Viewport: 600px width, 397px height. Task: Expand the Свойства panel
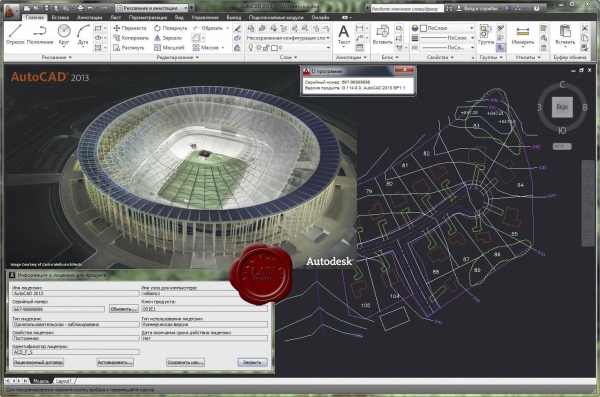pos(440,57)
